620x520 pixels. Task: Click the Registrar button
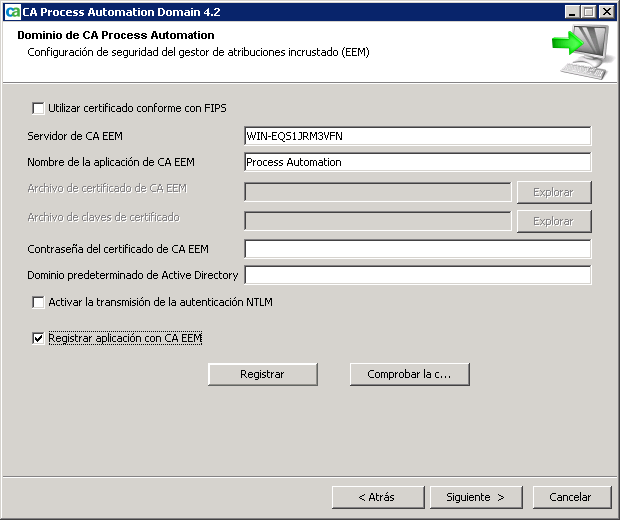(262, 374)
